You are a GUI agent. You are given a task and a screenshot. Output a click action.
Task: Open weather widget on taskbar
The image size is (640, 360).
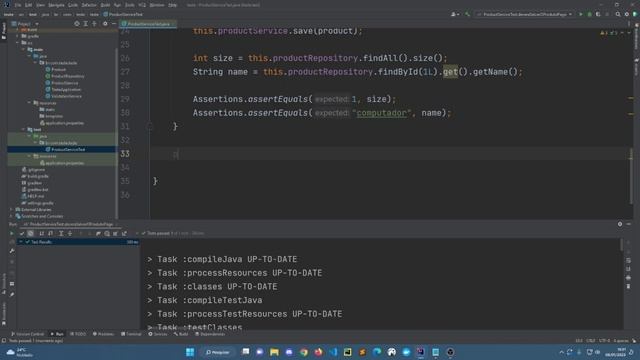(x=20, y=352)
